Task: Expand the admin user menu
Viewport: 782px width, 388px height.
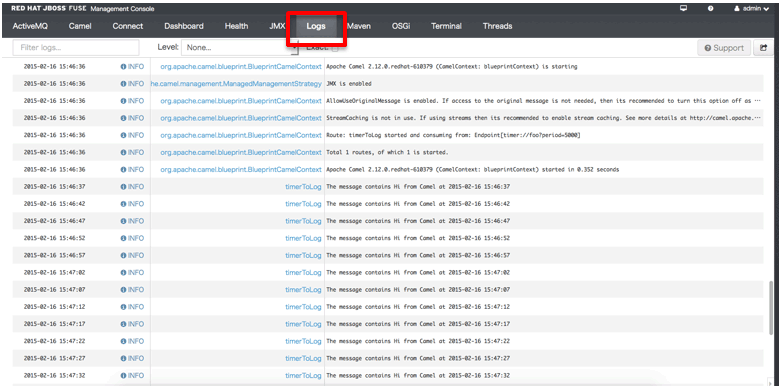Action: [752, 8]
